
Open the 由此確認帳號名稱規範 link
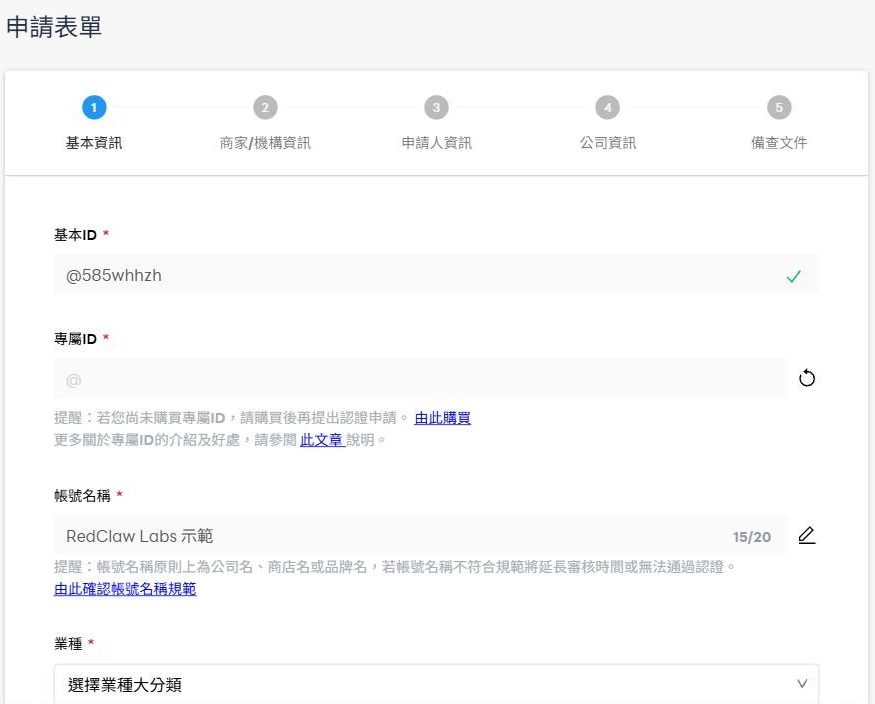(x=125, y=589)
